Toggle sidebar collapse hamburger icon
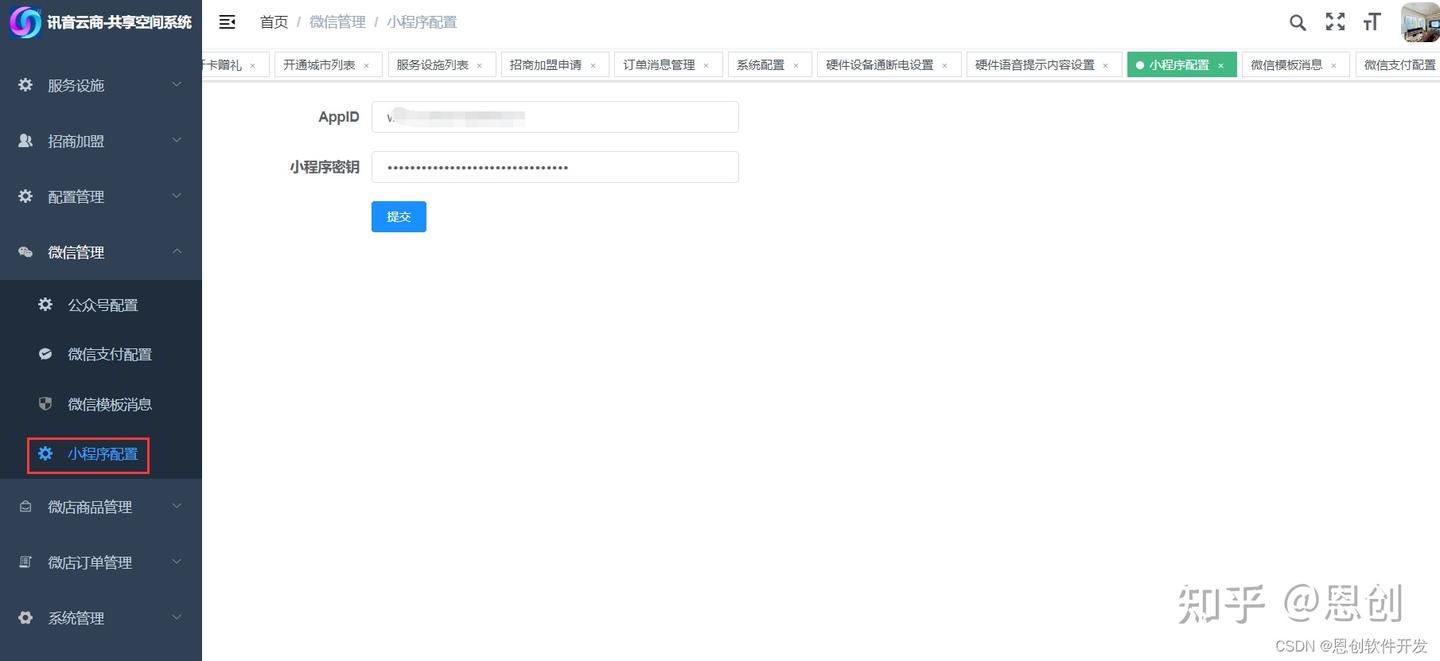1440x661 pixels. [227, 22]
